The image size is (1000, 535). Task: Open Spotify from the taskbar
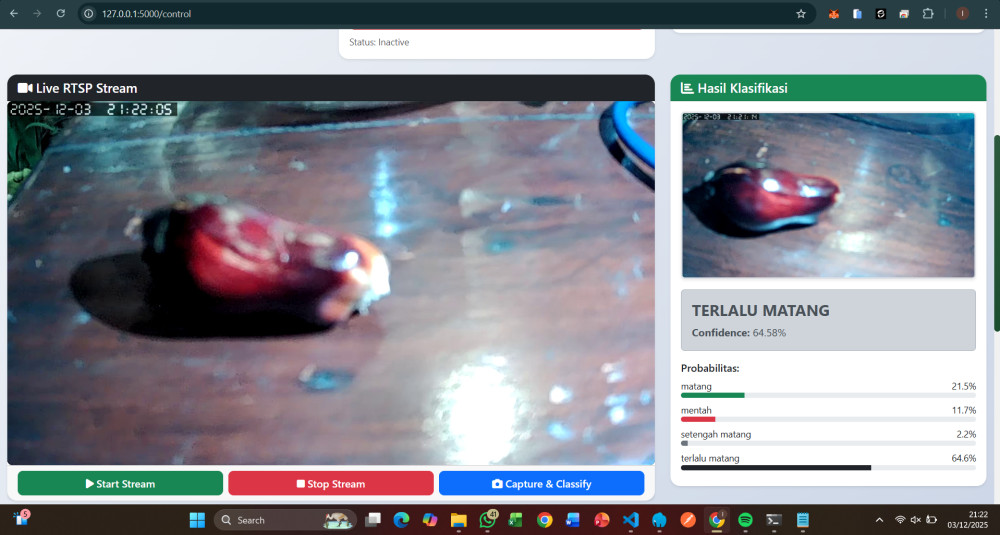click(745, 520)
